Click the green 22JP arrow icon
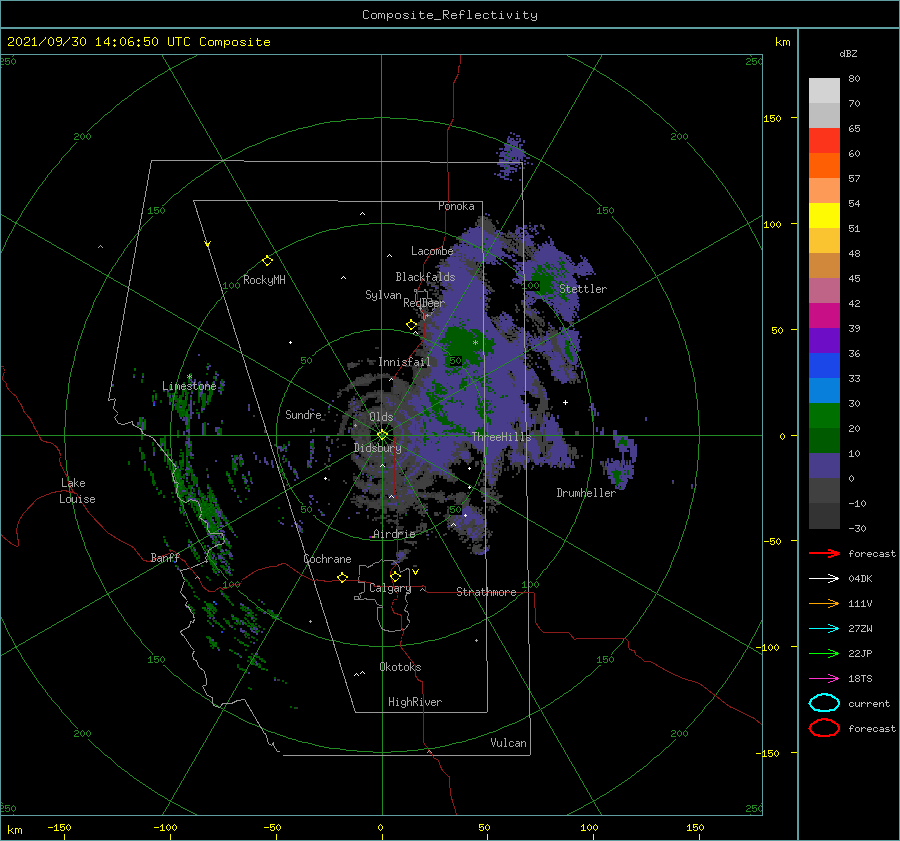Viewport: 900px width, 841px height. [x=824, y=653]
